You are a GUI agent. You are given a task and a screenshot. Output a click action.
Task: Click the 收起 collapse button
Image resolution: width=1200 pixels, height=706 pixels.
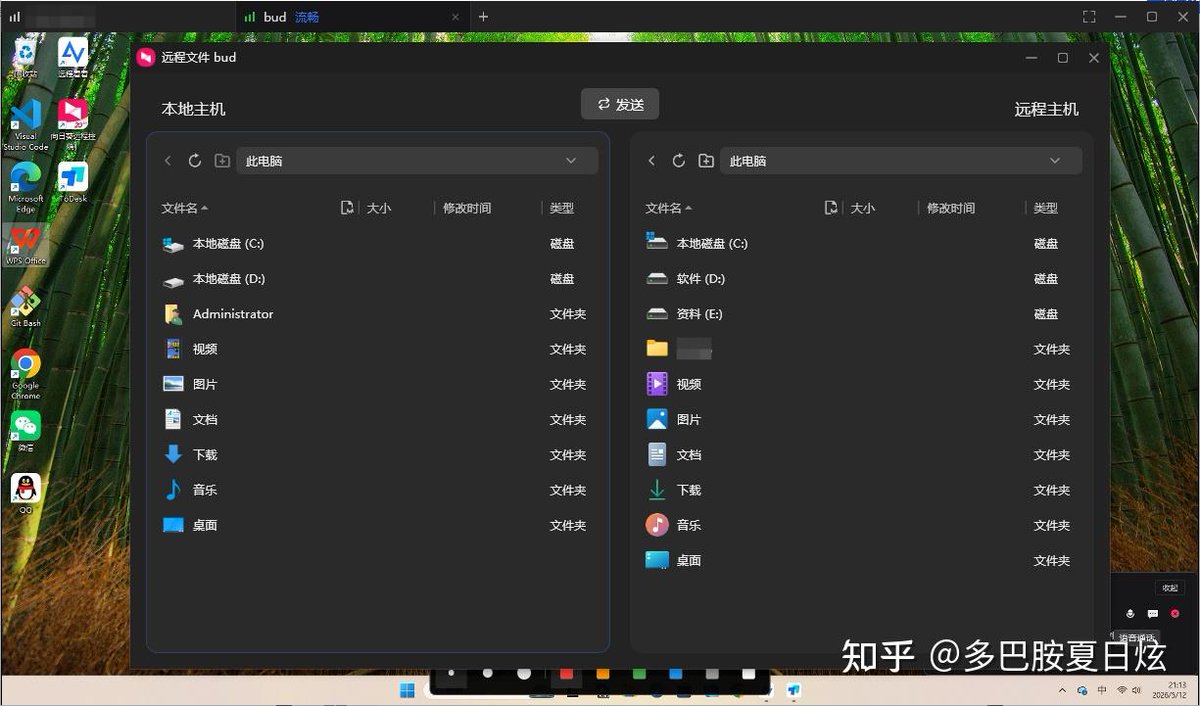click(1169, 588)
